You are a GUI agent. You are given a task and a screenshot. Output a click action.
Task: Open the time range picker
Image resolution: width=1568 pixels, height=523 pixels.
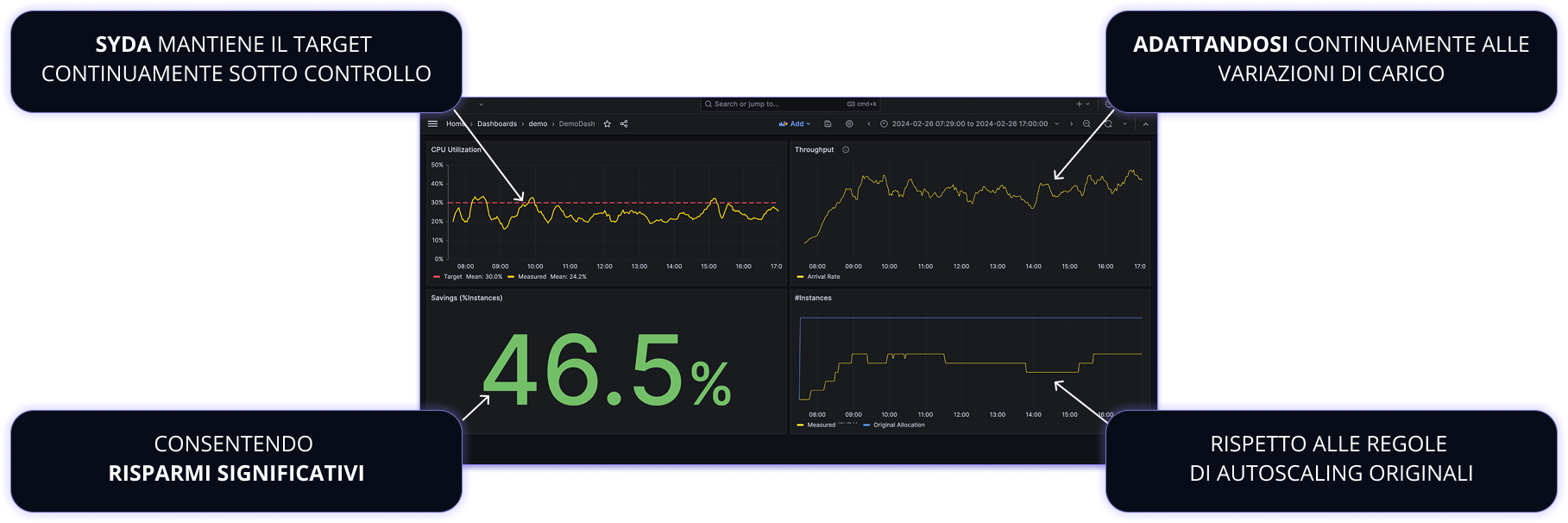[969, 124]
